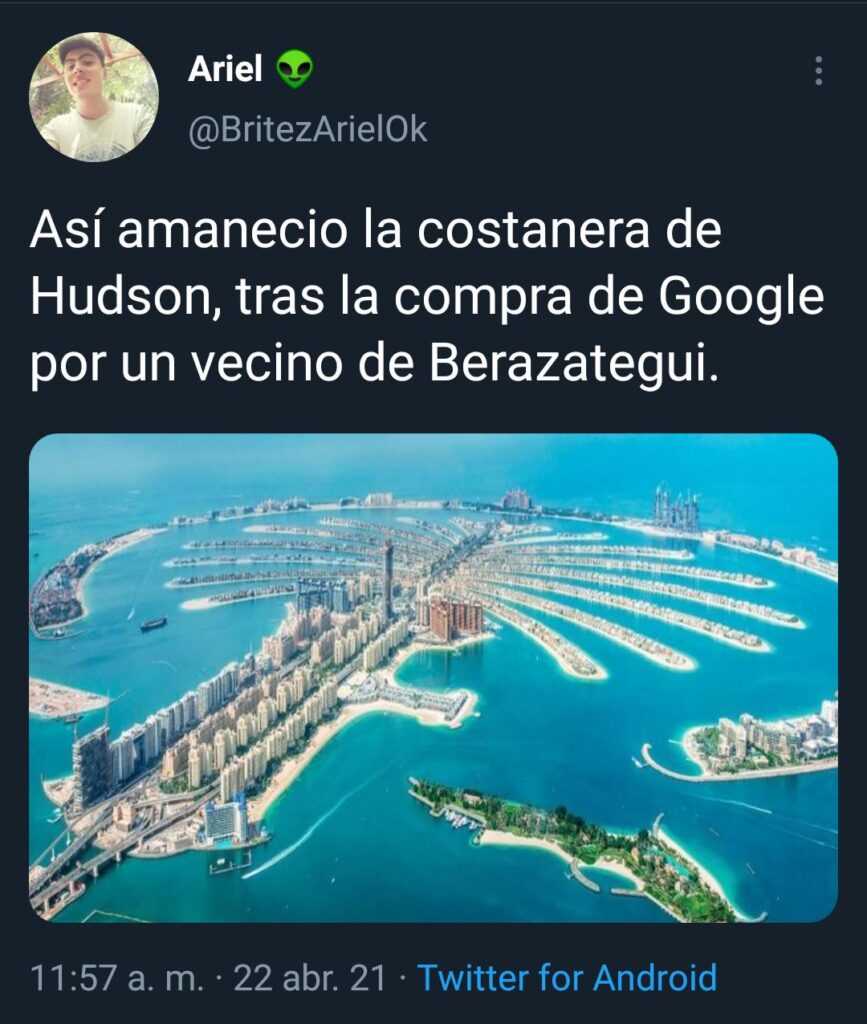Click the cluster of distant skyscrapers in photo

coord(676,506)
